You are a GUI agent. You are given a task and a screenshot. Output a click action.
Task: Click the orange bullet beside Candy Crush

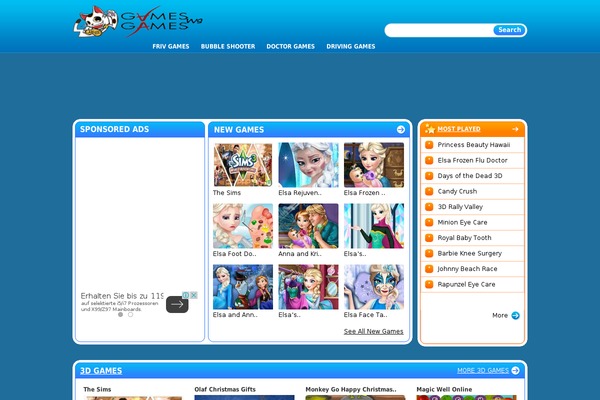(429, 191)
